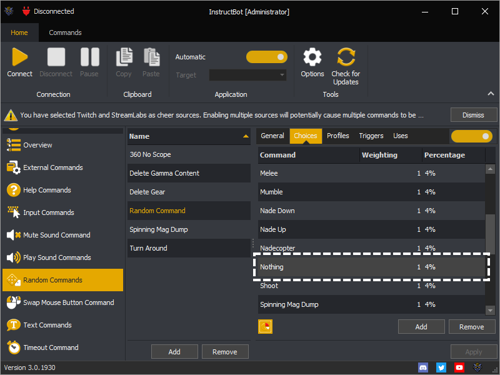Open Timeout Command section
Image resolution: width=500 pixels, height=375 pixels.
tap(63, 347)
